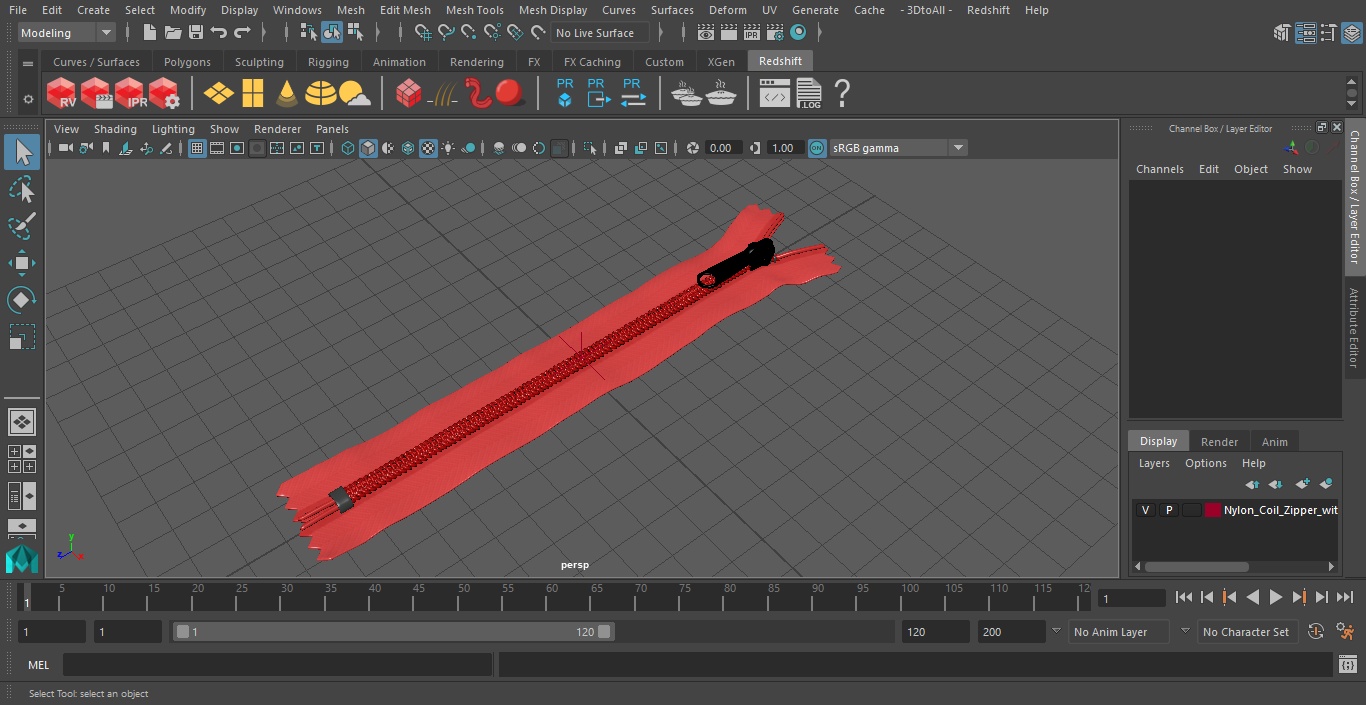The width and height of the screenshot is (1366, 705).
Task: Click the MEL command input field
Action: [277, 665]
